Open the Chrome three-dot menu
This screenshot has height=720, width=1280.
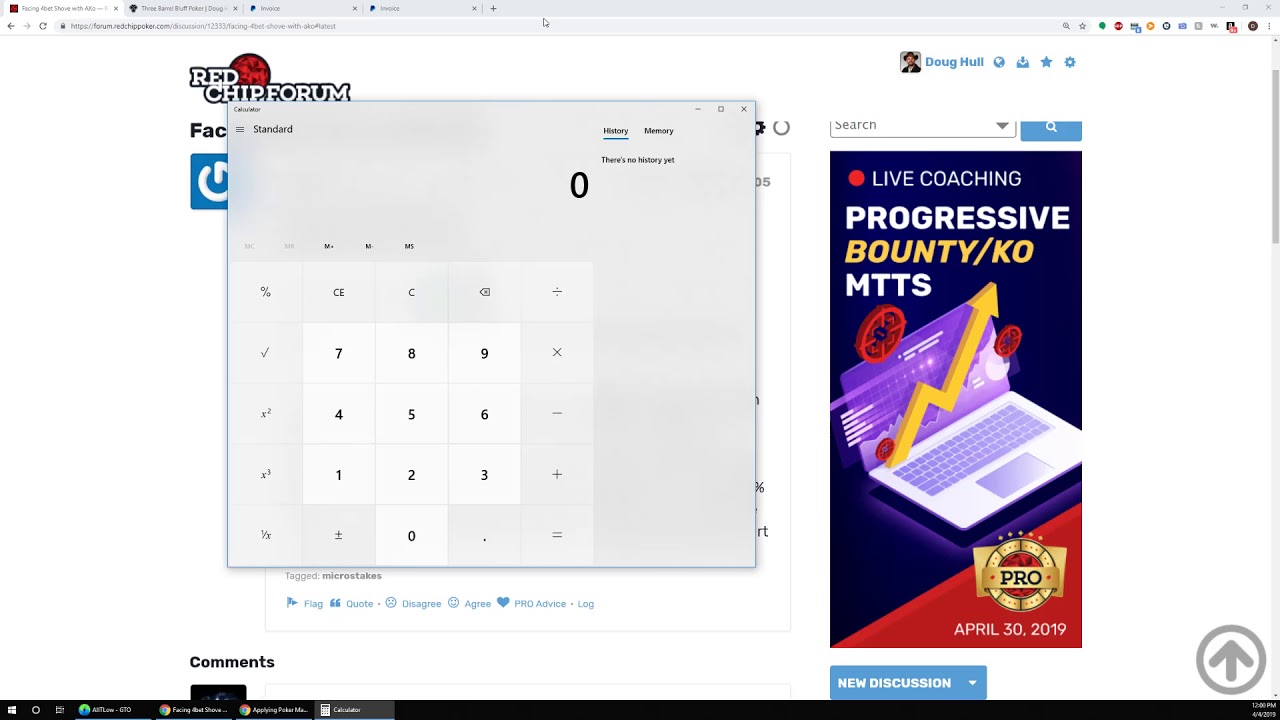[x=1270, y=26]
